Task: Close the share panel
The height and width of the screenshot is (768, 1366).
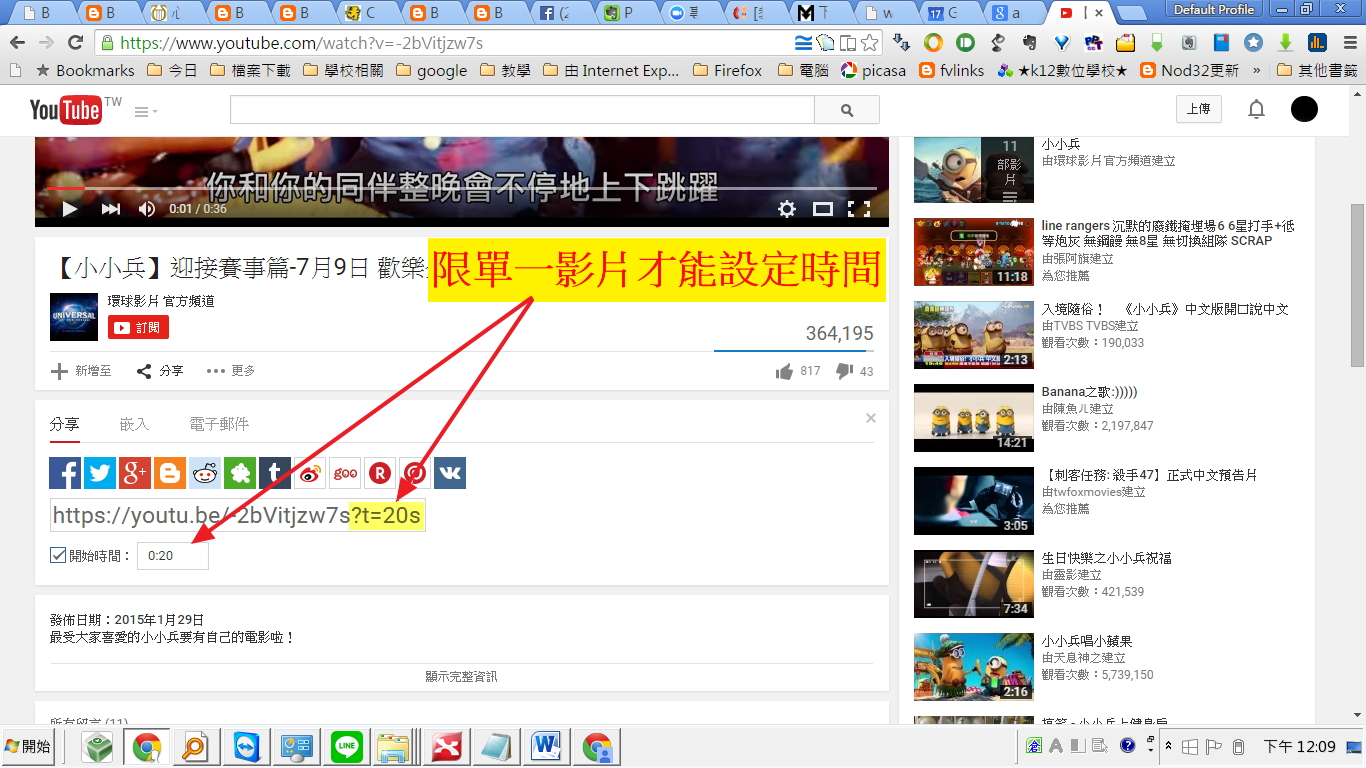Action: 871,418
